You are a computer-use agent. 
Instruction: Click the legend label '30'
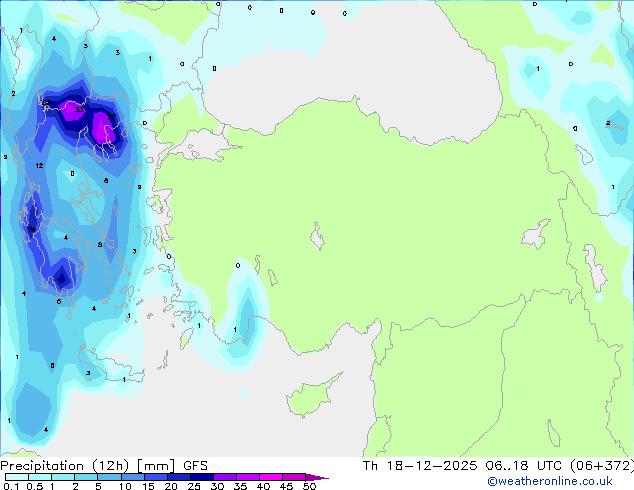[217, 486]
